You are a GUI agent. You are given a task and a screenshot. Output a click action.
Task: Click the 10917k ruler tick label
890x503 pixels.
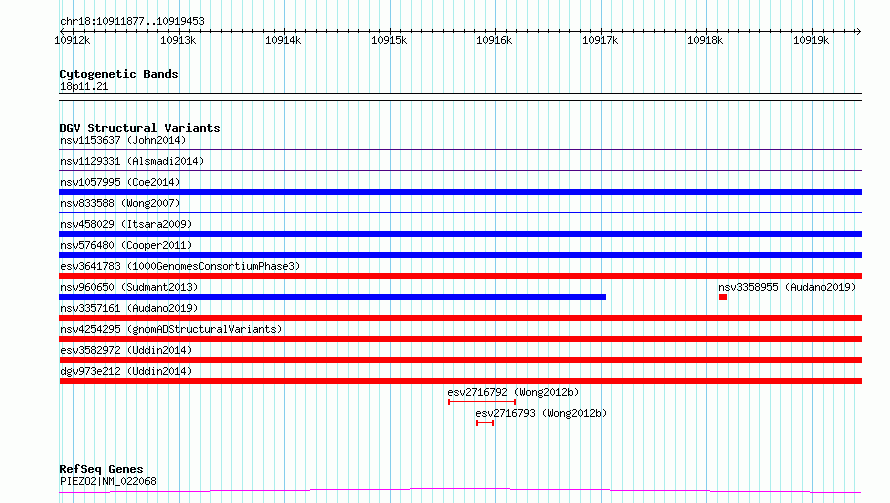point(600,40)
